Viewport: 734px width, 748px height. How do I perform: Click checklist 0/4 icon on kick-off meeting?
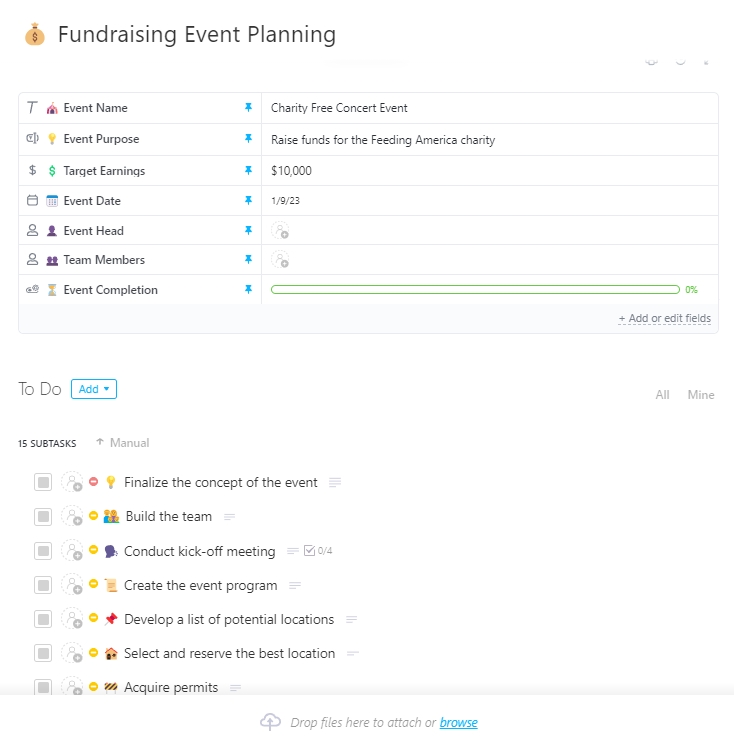click(317, 551)
